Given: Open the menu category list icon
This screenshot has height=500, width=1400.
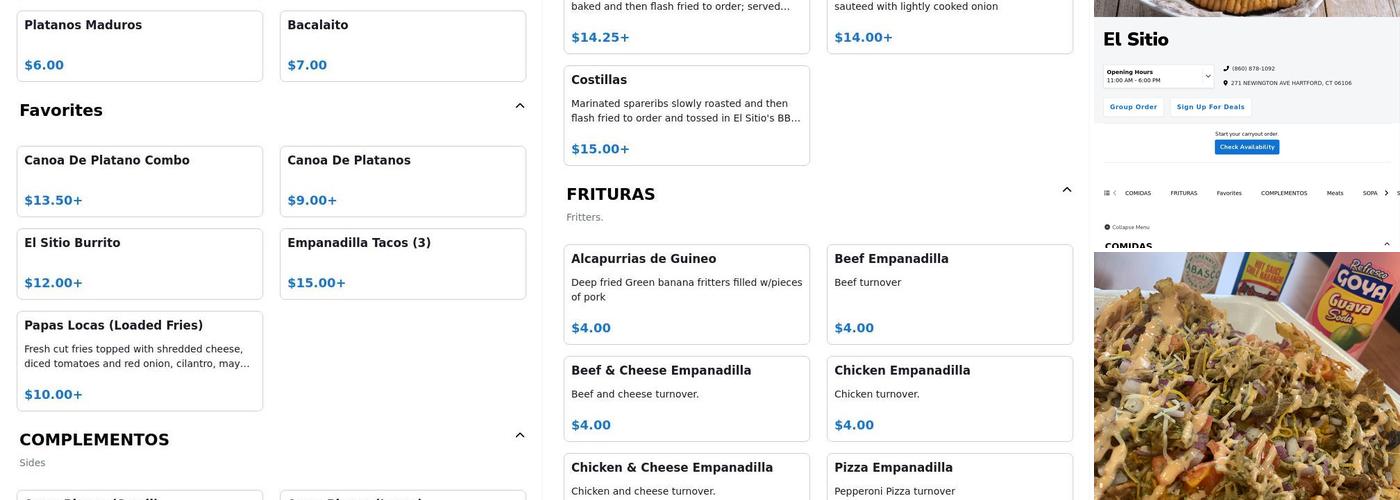Looking at the screenshot, I should tap(1107, 193).
